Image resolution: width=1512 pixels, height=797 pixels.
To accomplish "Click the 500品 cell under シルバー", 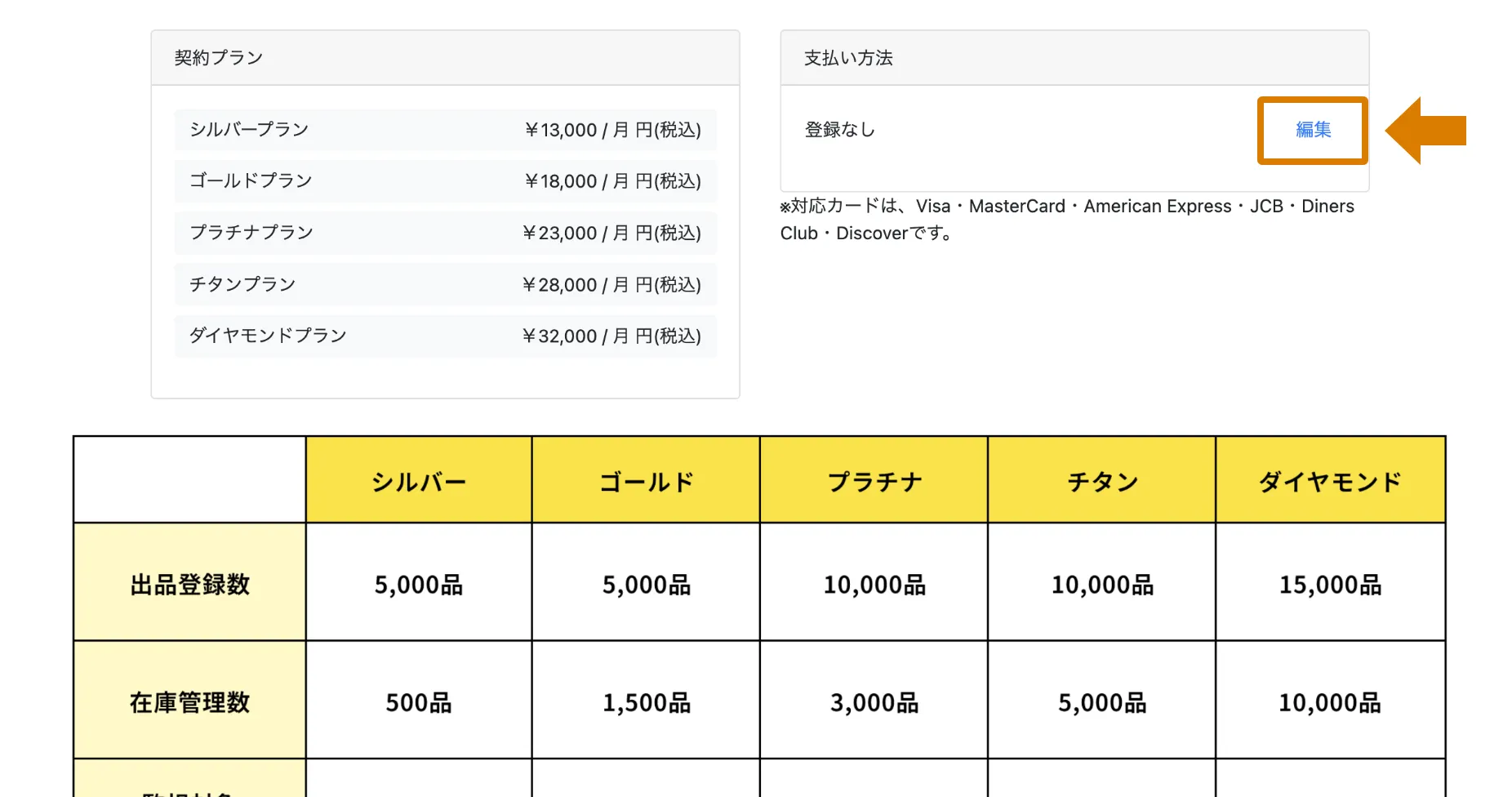I will pos(419,702).
